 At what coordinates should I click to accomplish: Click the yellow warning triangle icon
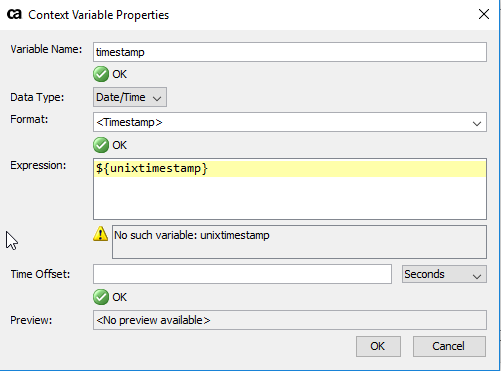tap(100, 234)
